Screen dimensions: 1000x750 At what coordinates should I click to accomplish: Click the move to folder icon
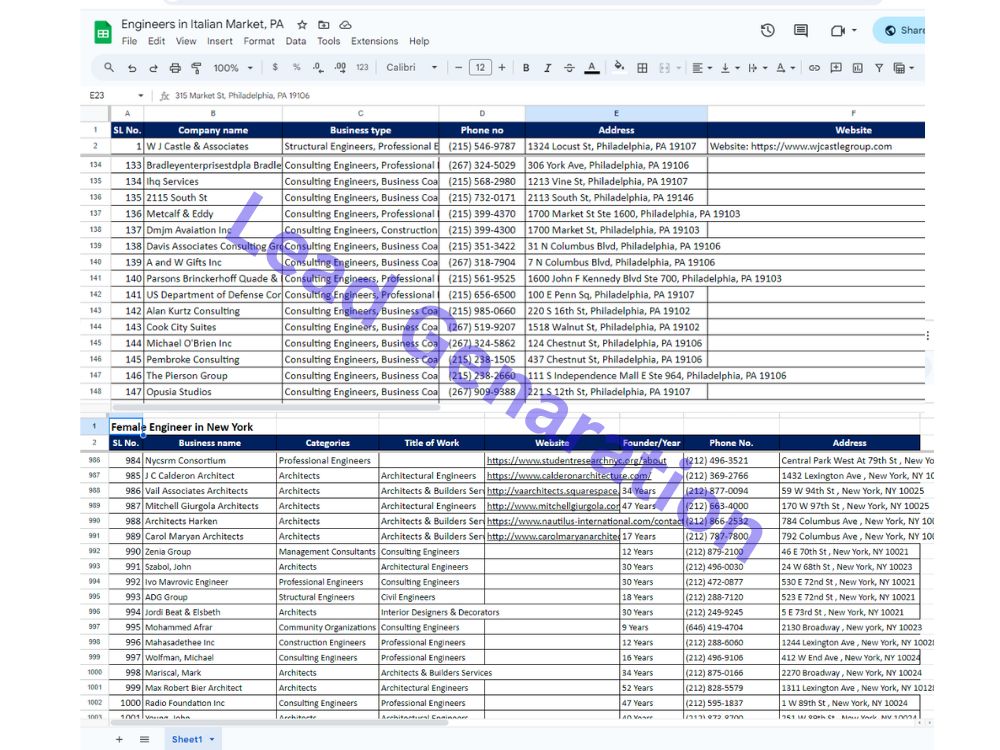coord(324,25)
